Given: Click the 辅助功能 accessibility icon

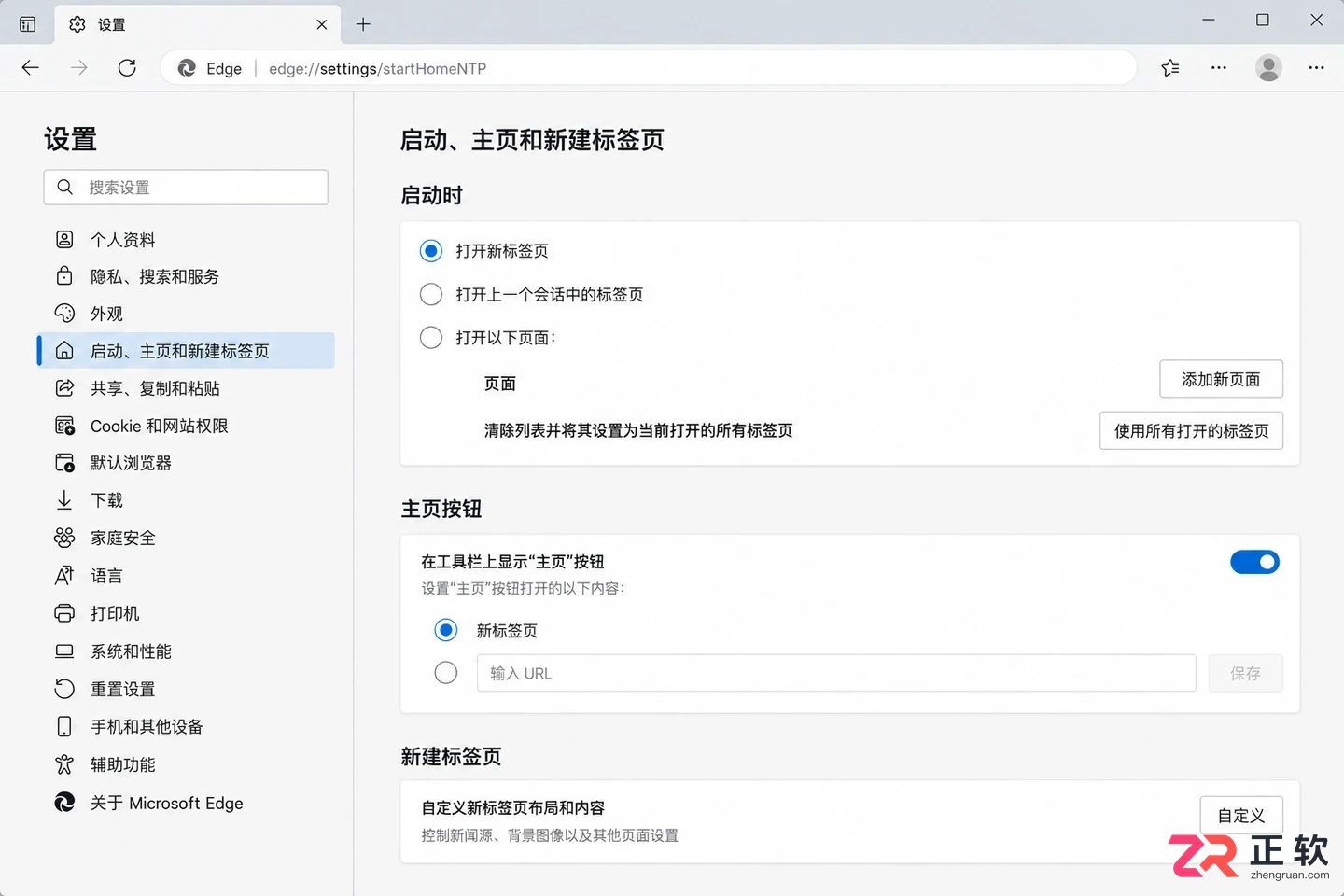Looking at the screenshot, I should pos(64,764).
